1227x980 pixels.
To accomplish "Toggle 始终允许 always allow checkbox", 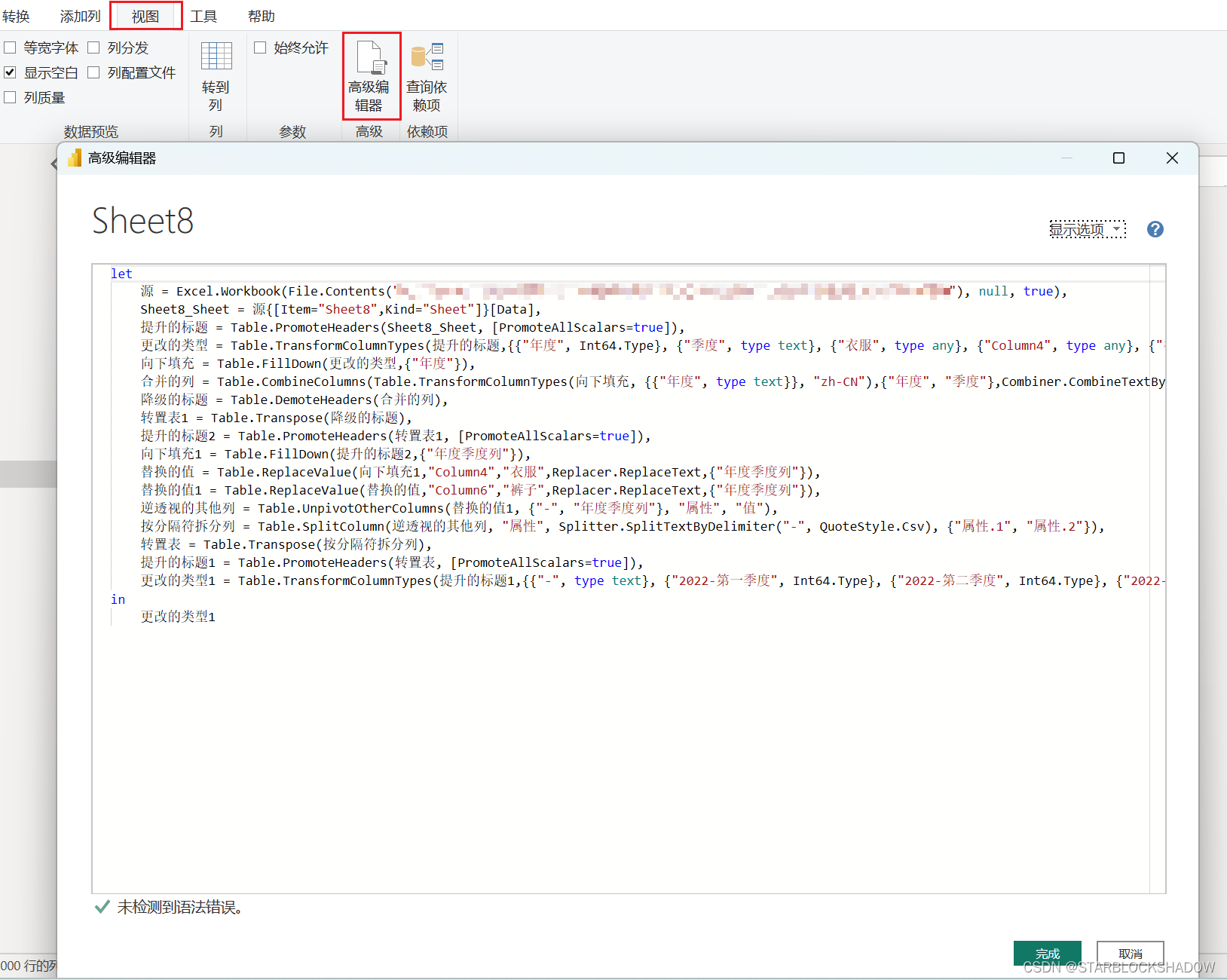I will pyautogui.click(x=260, y=47).
